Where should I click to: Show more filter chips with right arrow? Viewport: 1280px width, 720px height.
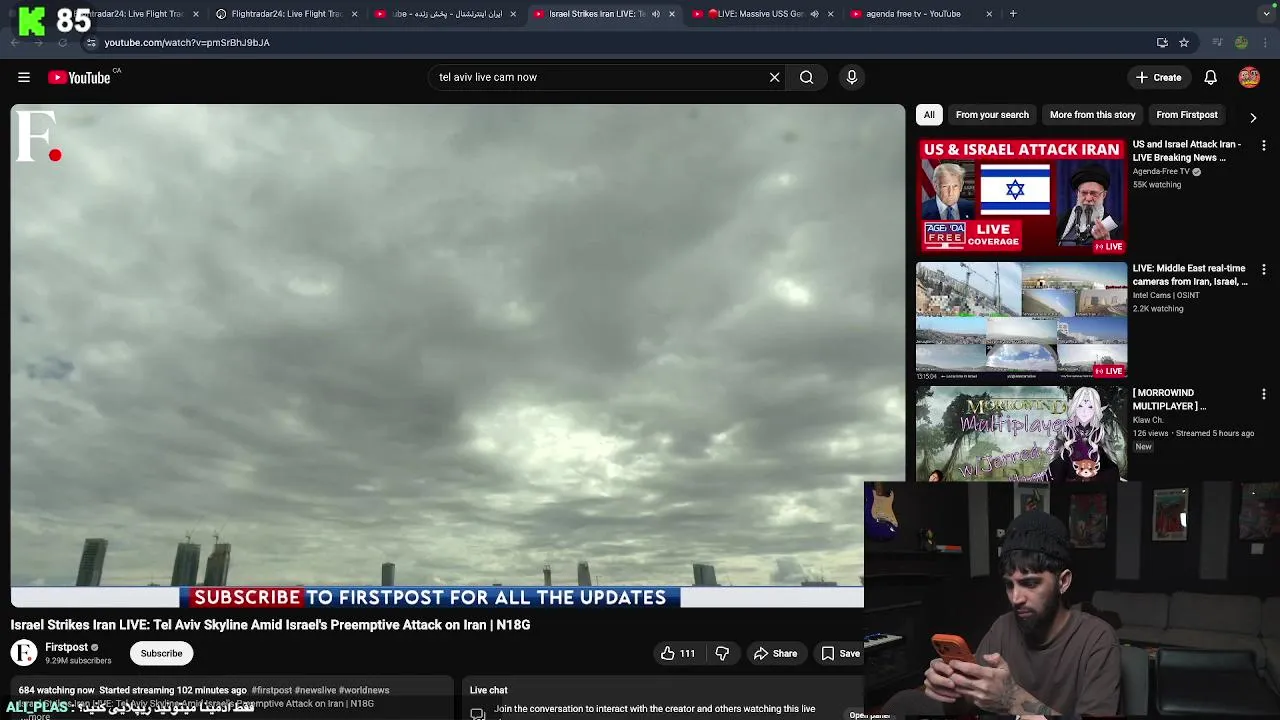tap(1253, 117)
